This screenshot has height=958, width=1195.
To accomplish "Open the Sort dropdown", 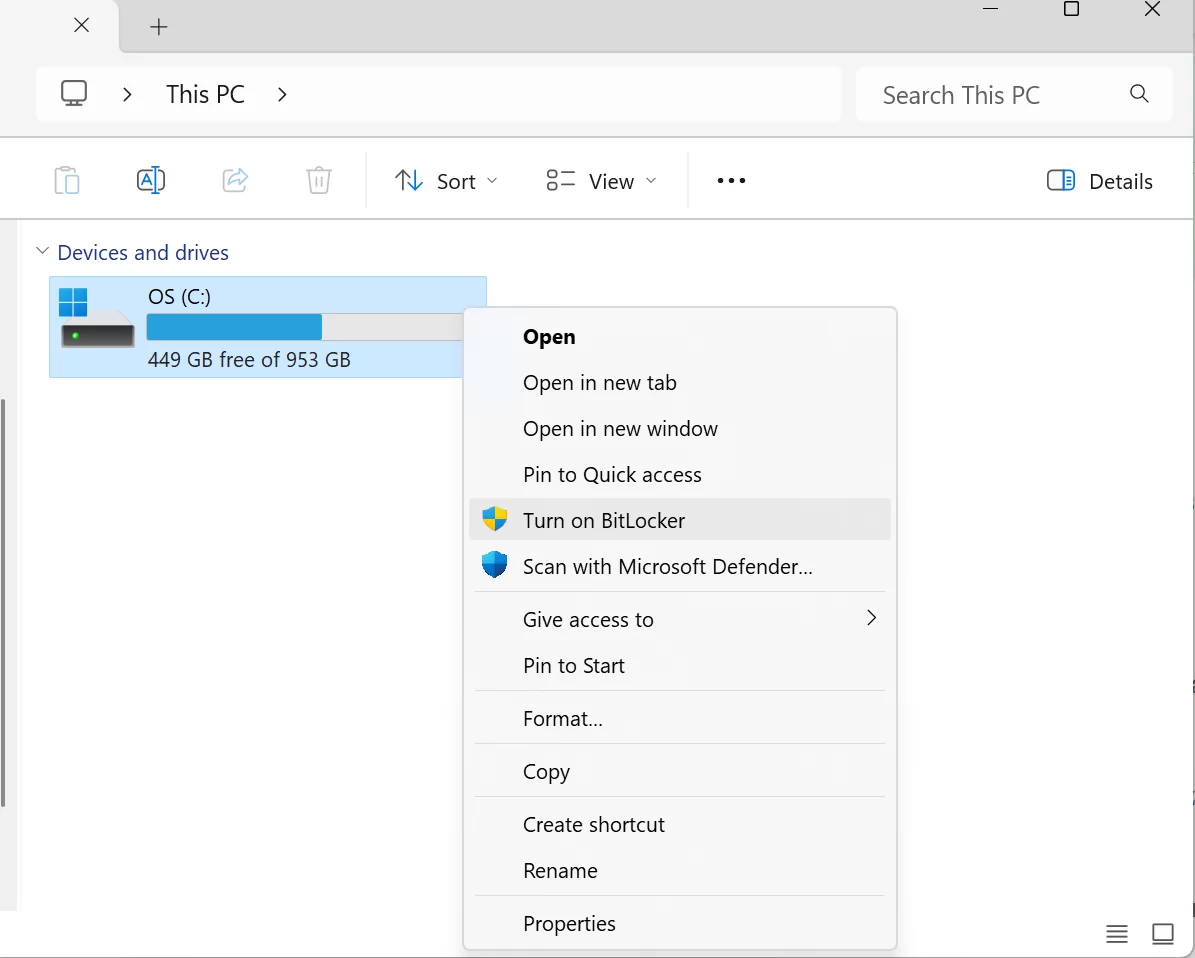I will click(446, 181).
